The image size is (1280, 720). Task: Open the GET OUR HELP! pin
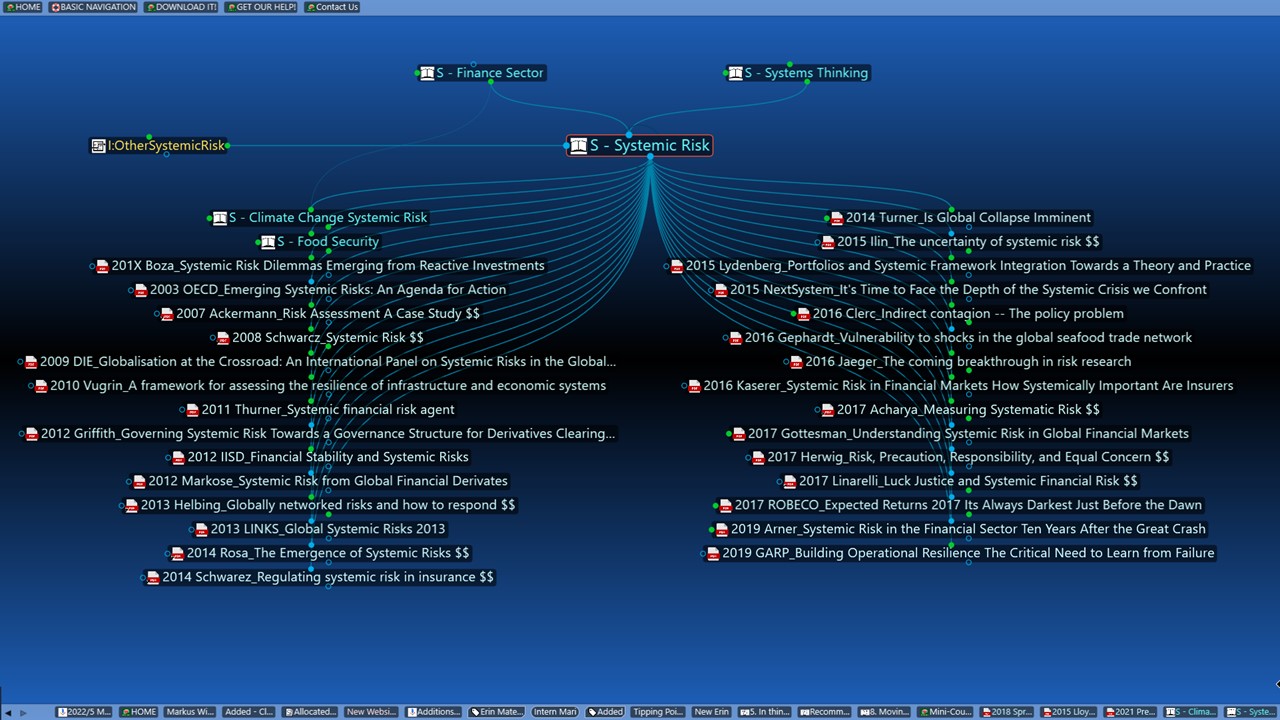click(x=260, y=7)
